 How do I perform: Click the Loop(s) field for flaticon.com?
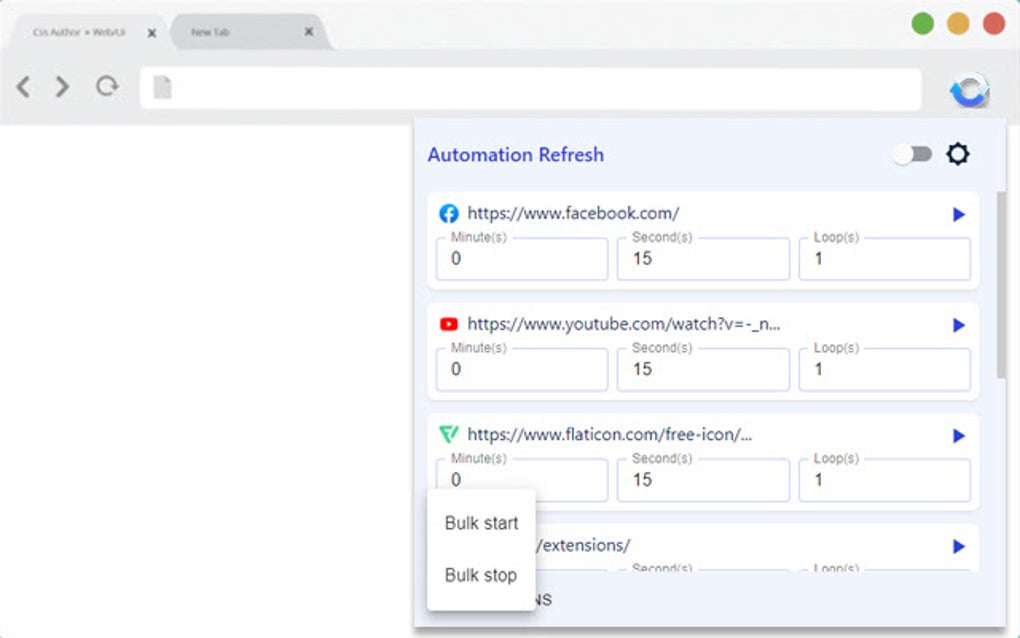point(884,481)
